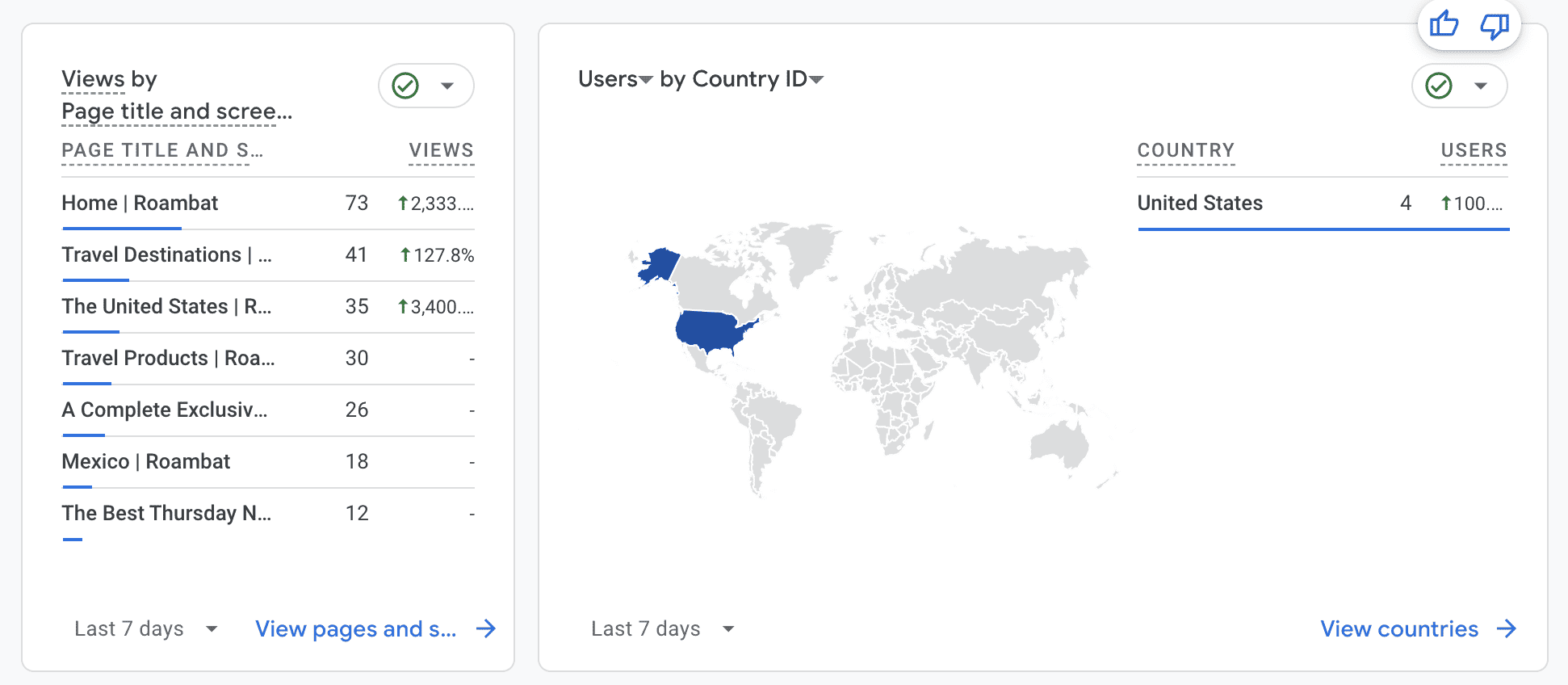Click the Views column header
Viewport: 1568px width, 685px height.
[x=441, y=150]
